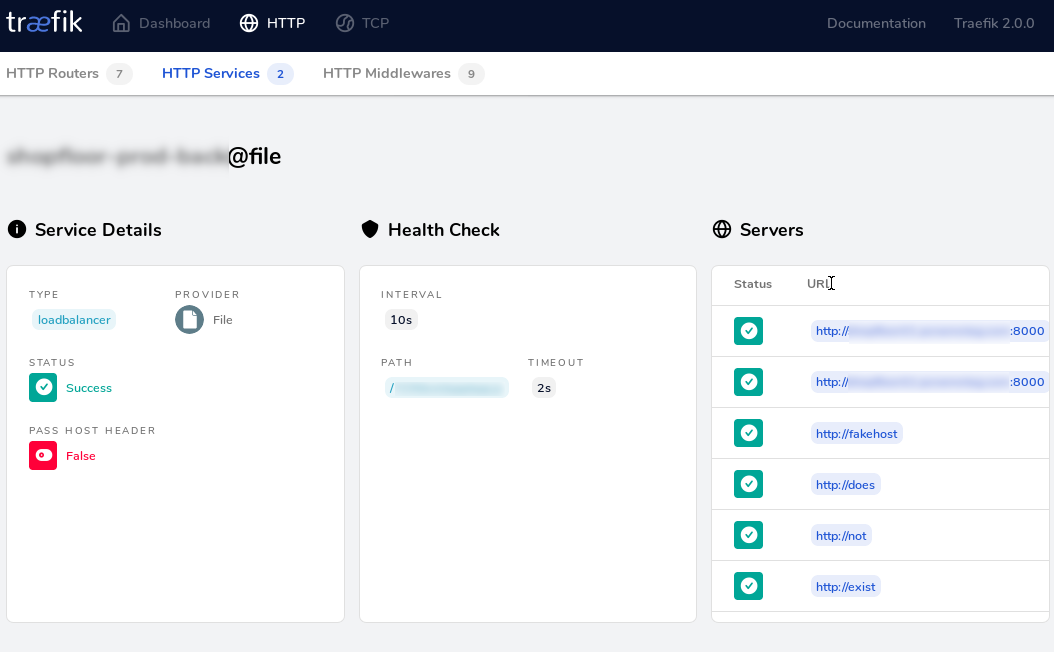Click the blurred health check path badge

(x=446, y=388)
